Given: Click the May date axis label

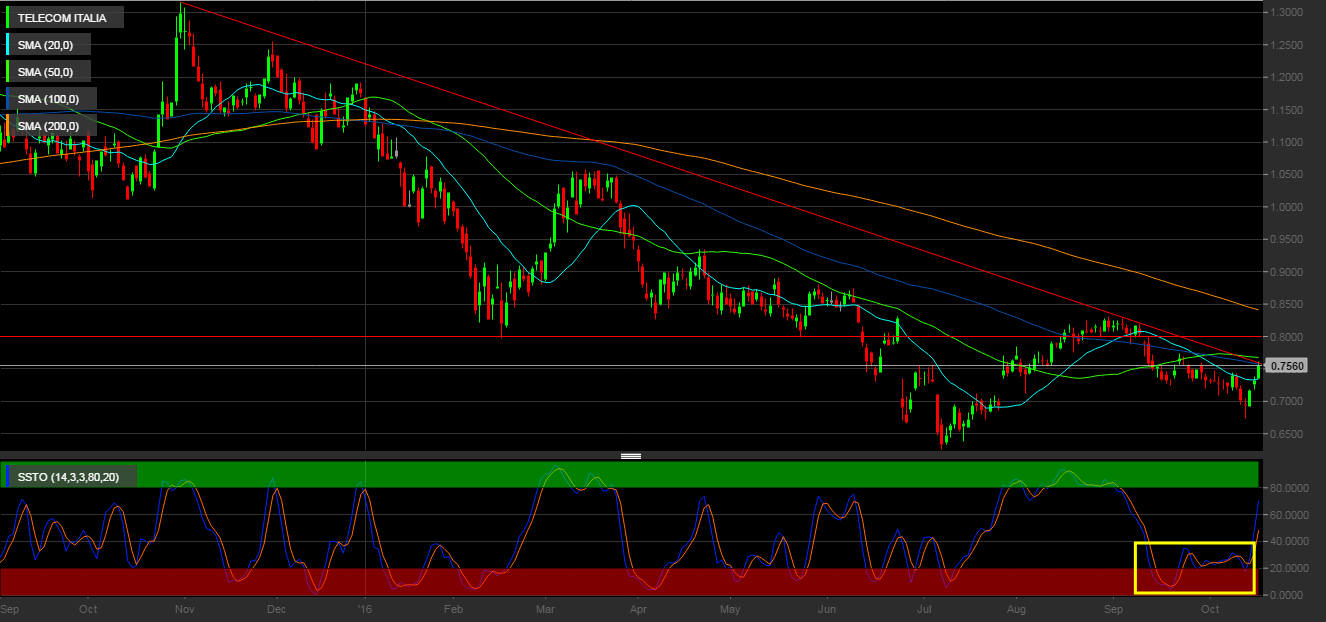Looking at the screenshot, I should (x=730, y=608).
